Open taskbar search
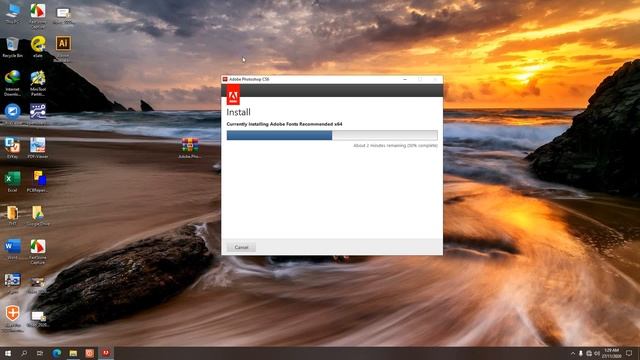Screen dimensions: 640x360 point(24,353)
